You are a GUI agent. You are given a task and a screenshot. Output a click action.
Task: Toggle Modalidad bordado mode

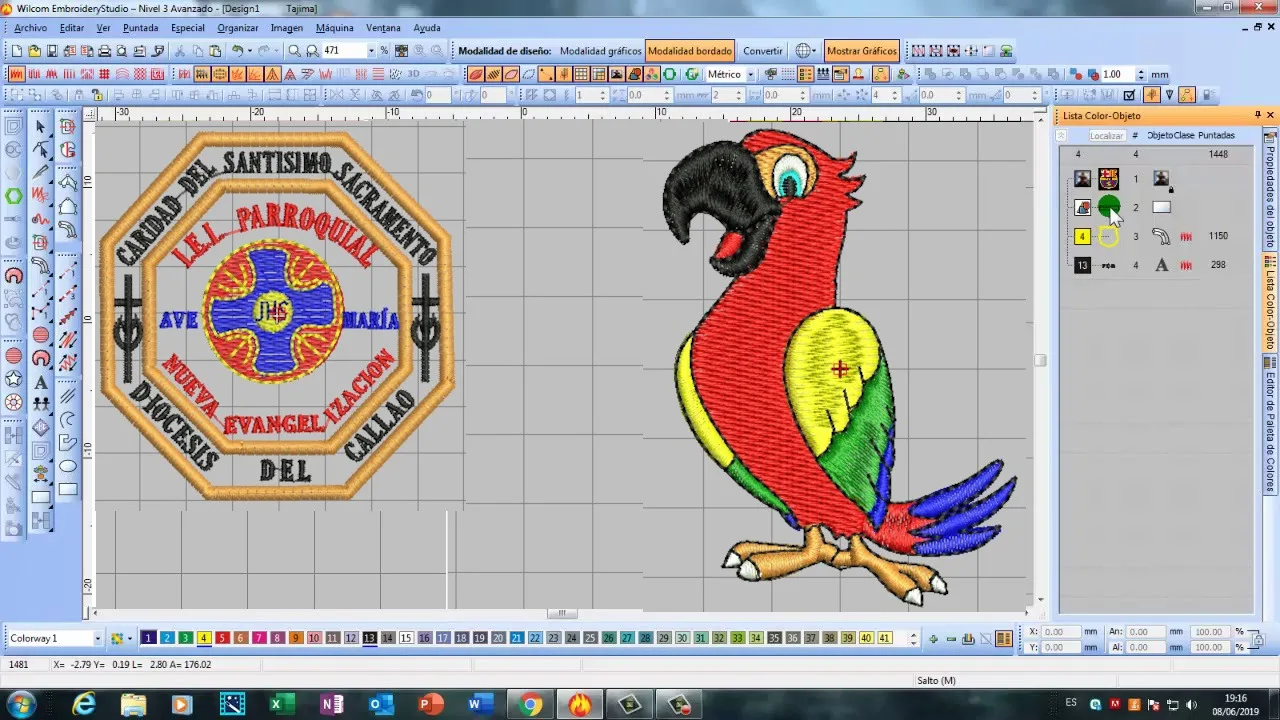(x=690, y=51)
